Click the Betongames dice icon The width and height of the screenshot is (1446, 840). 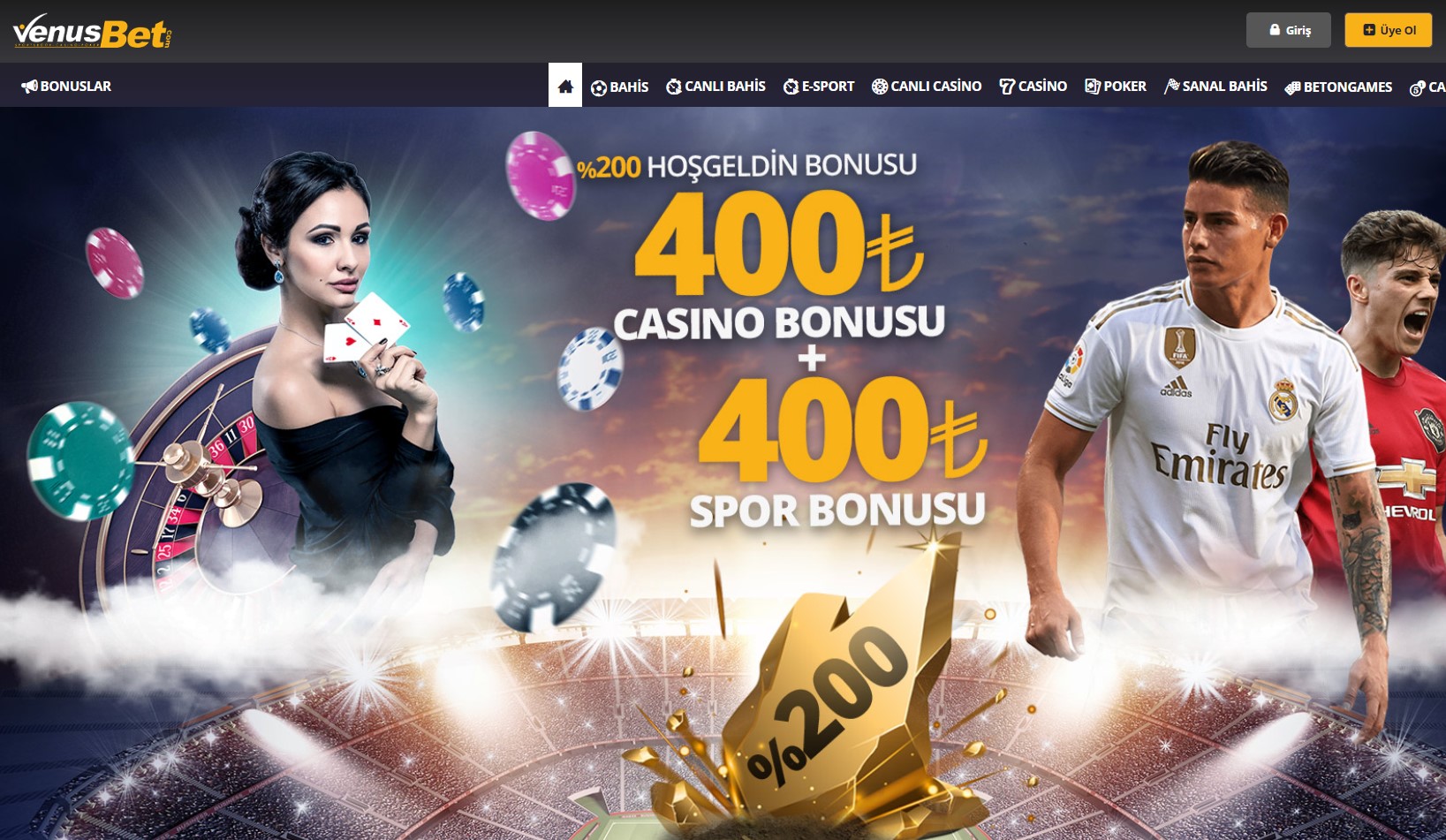[1292, 87]
